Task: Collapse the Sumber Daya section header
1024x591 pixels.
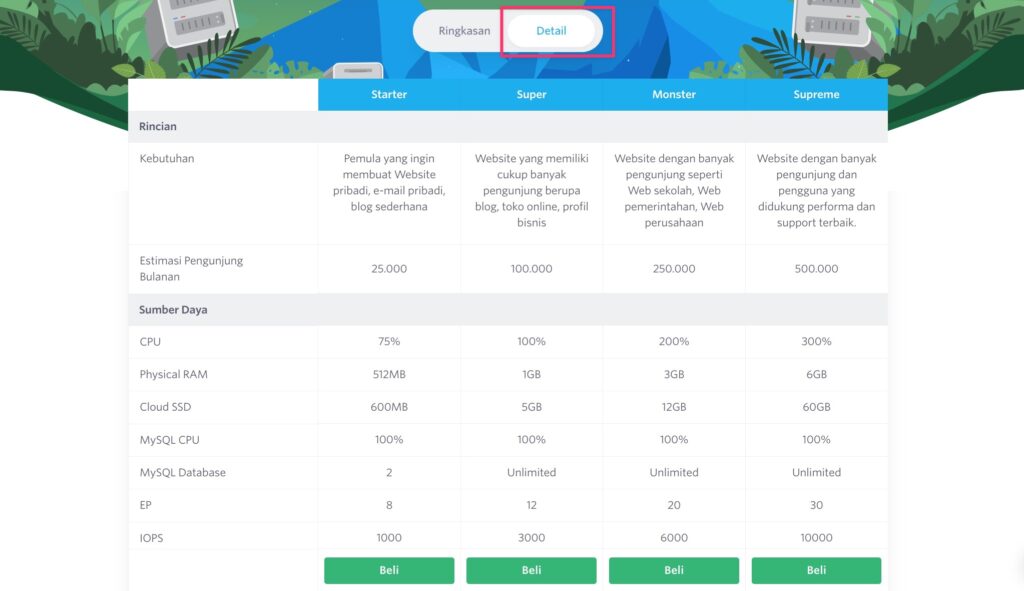Action: pyautogui.click(x=173, y=310)
